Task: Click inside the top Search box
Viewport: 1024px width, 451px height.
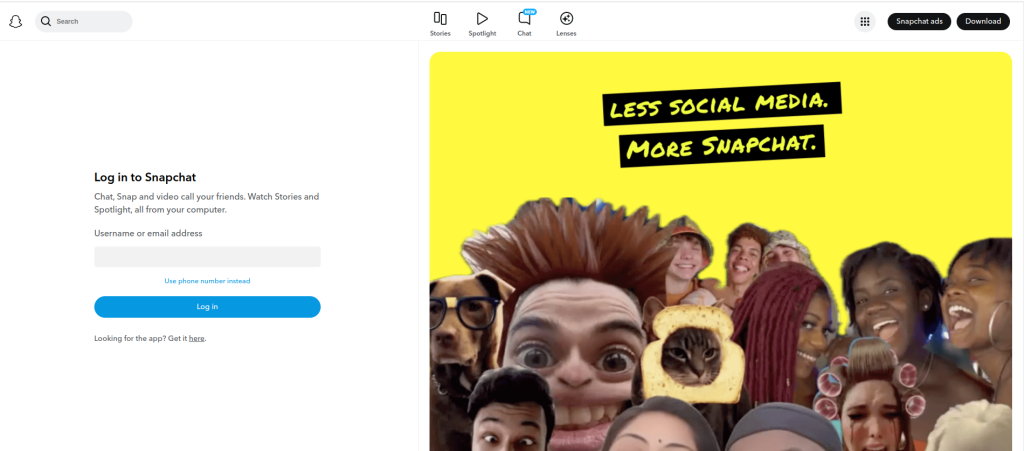Action: pos(92,21)
